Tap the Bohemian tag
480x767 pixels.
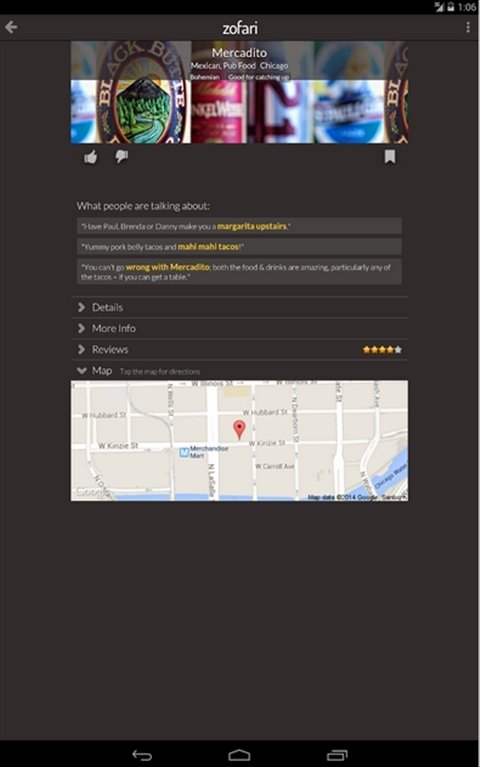tap(205, 77)
